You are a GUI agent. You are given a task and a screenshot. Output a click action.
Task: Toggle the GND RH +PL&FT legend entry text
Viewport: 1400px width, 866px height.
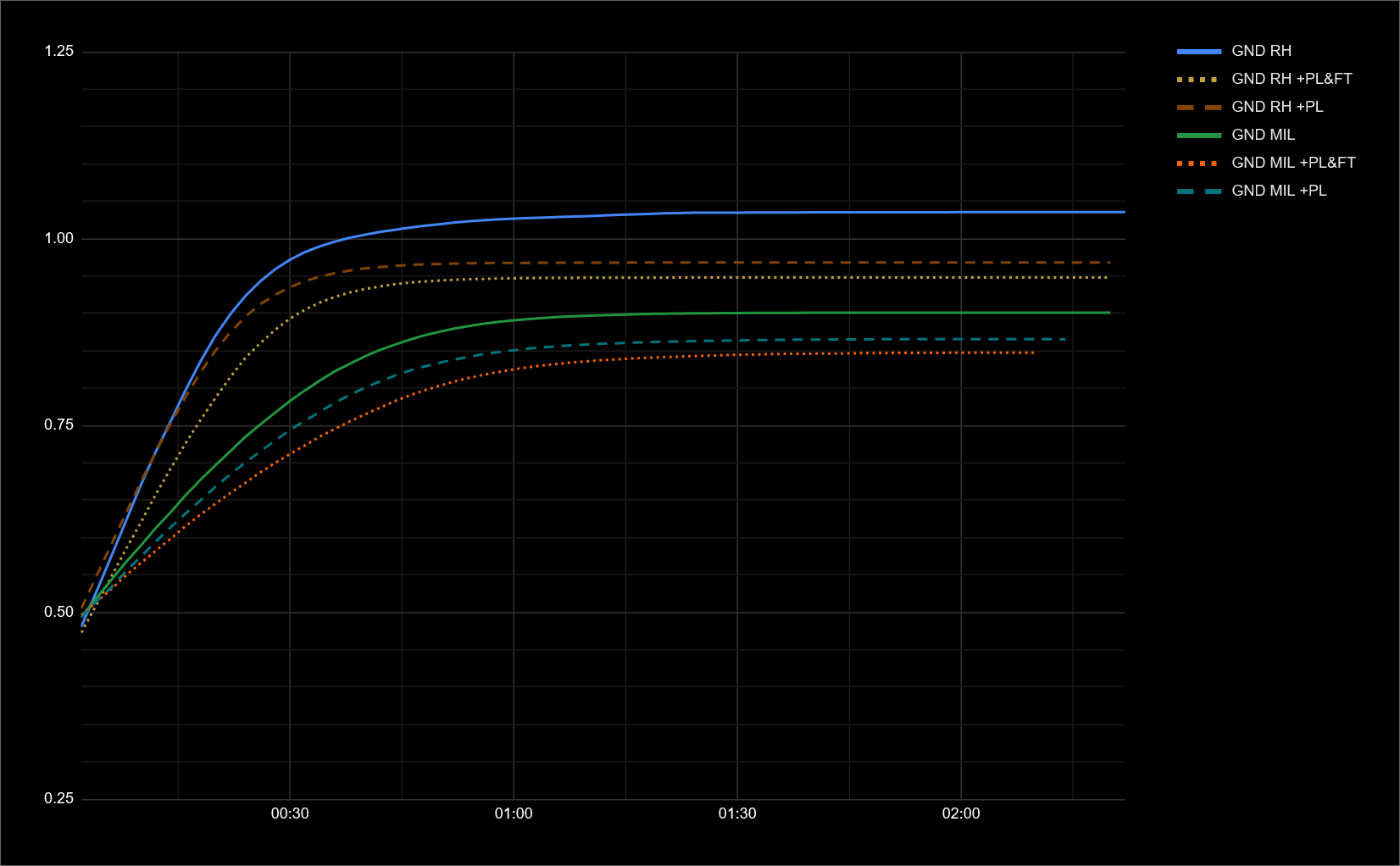1292,79
